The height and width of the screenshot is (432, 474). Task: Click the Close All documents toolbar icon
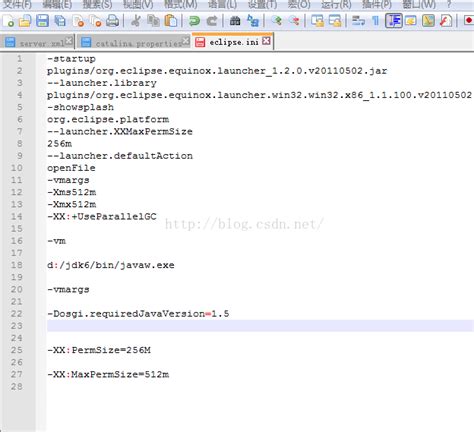click(x=95, y=21)
